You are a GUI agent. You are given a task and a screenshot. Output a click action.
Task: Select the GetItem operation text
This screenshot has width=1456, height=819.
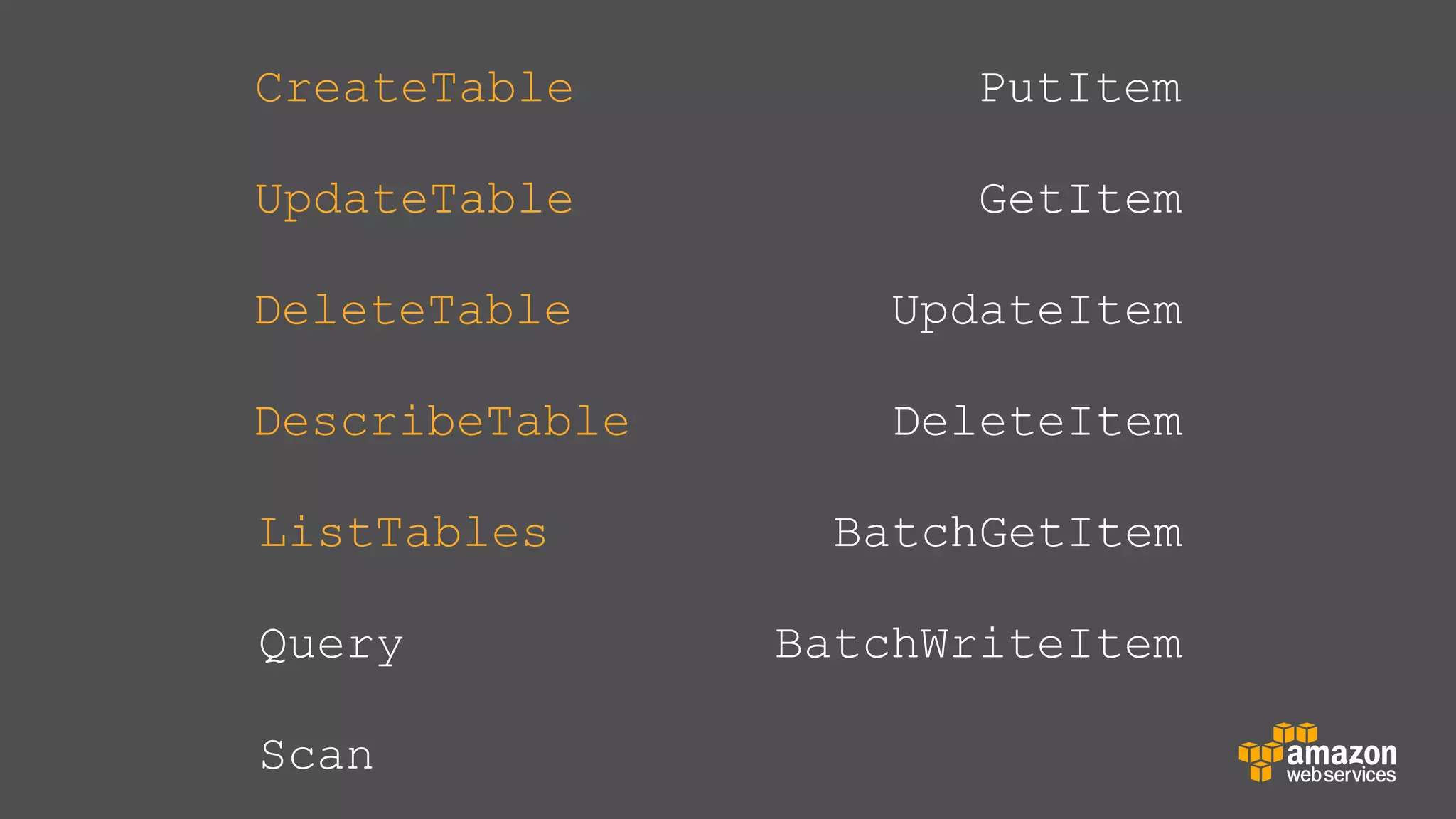coord(1081,199)
